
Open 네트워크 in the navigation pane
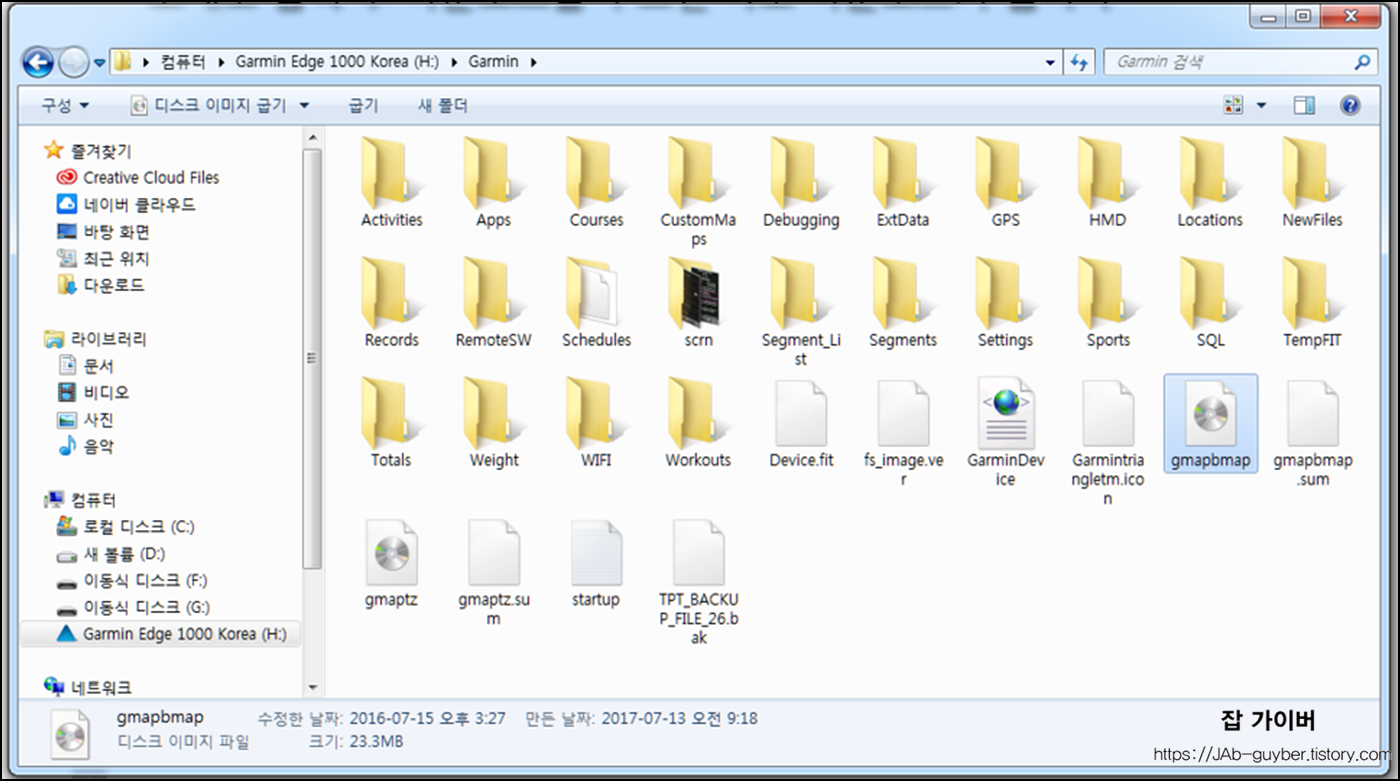pos(88,687)
